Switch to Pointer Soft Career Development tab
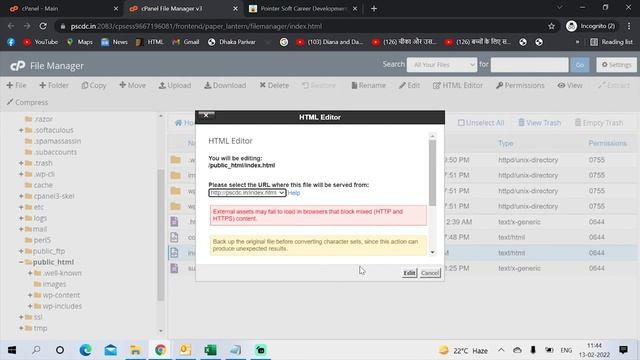Viewport: 640px width, 360px height. point(304,9)
